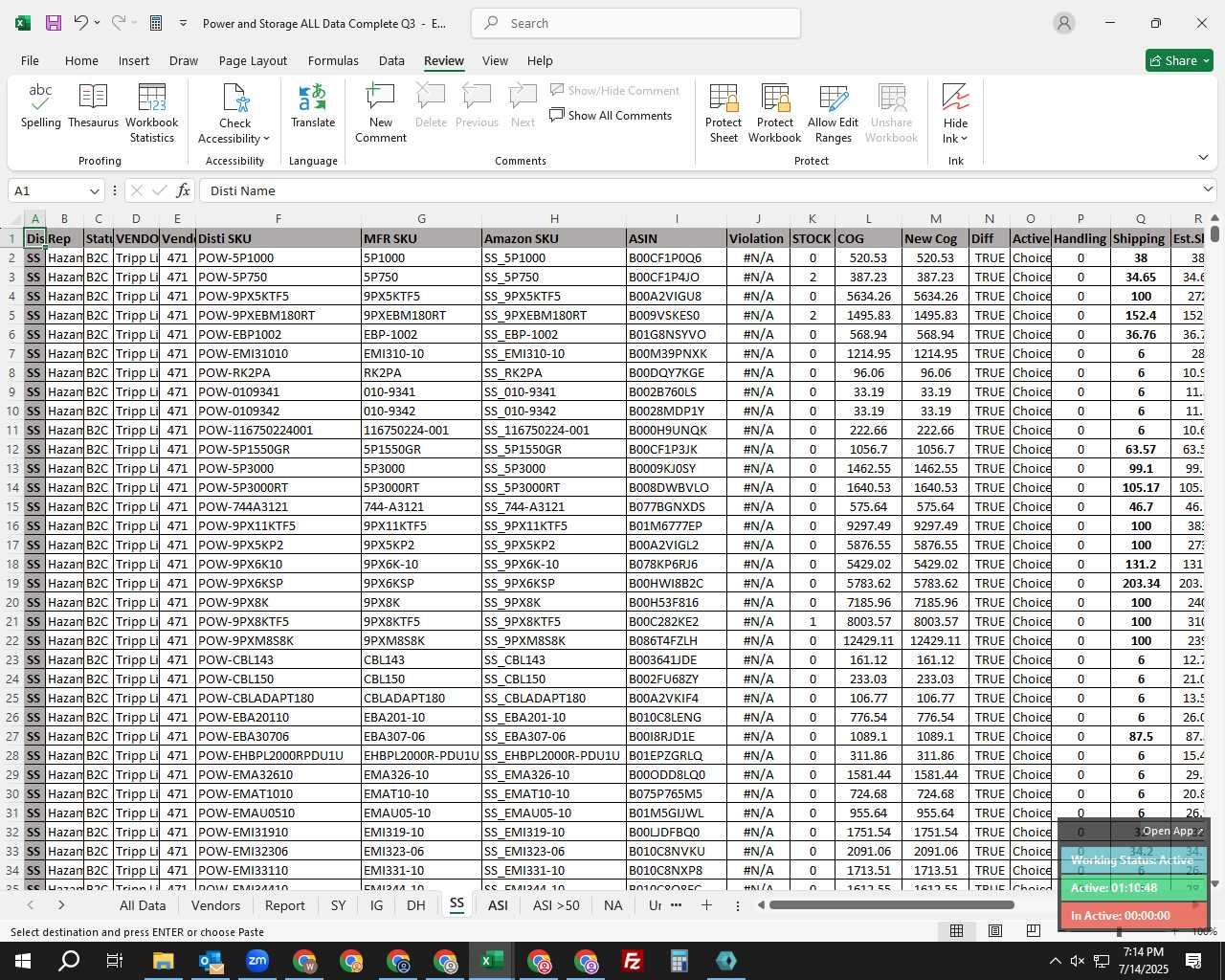Show hidden system tray icons

point(1055,961)
